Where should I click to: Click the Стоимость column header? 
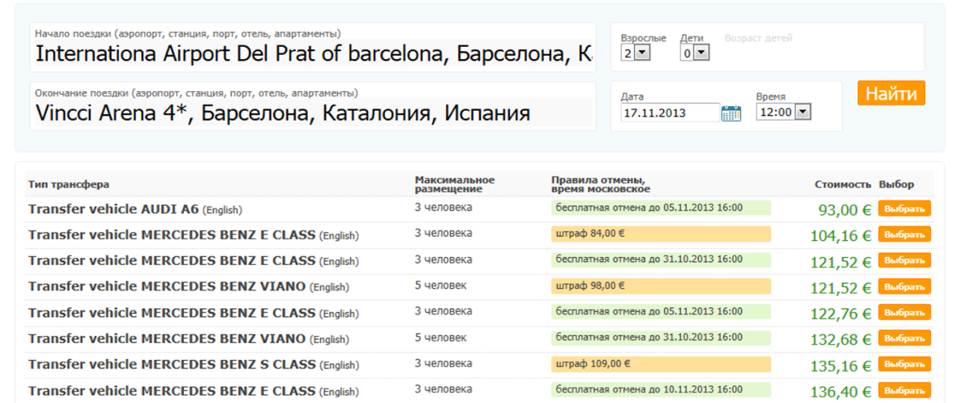pyautogui.click(x=842, y=184)
